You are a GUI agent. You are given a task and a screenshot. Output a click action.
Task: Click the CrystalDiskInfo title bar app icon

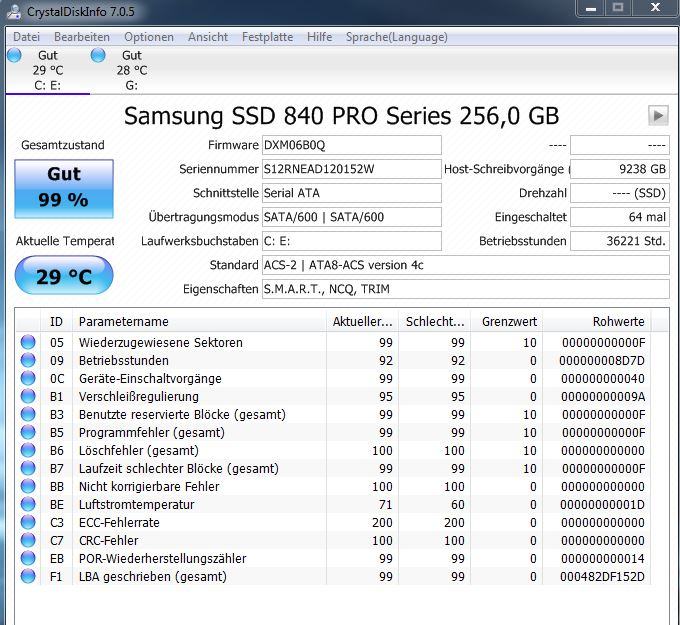[x=14, y=11]
